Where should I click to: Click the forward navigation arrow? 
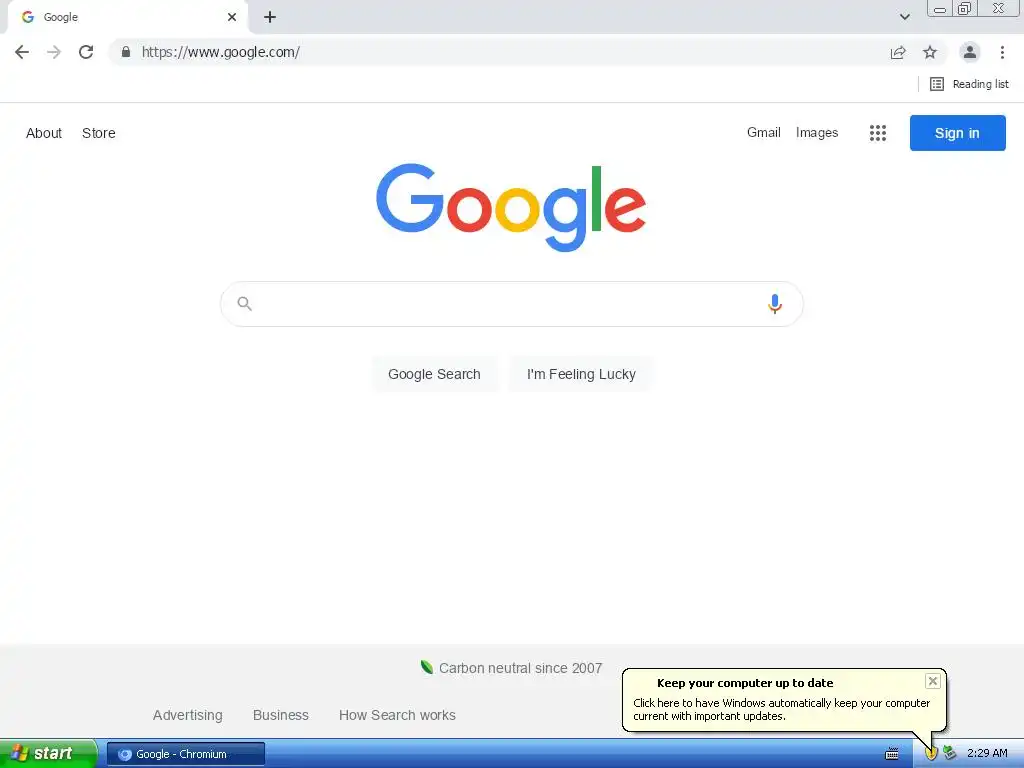click(54, 52)
